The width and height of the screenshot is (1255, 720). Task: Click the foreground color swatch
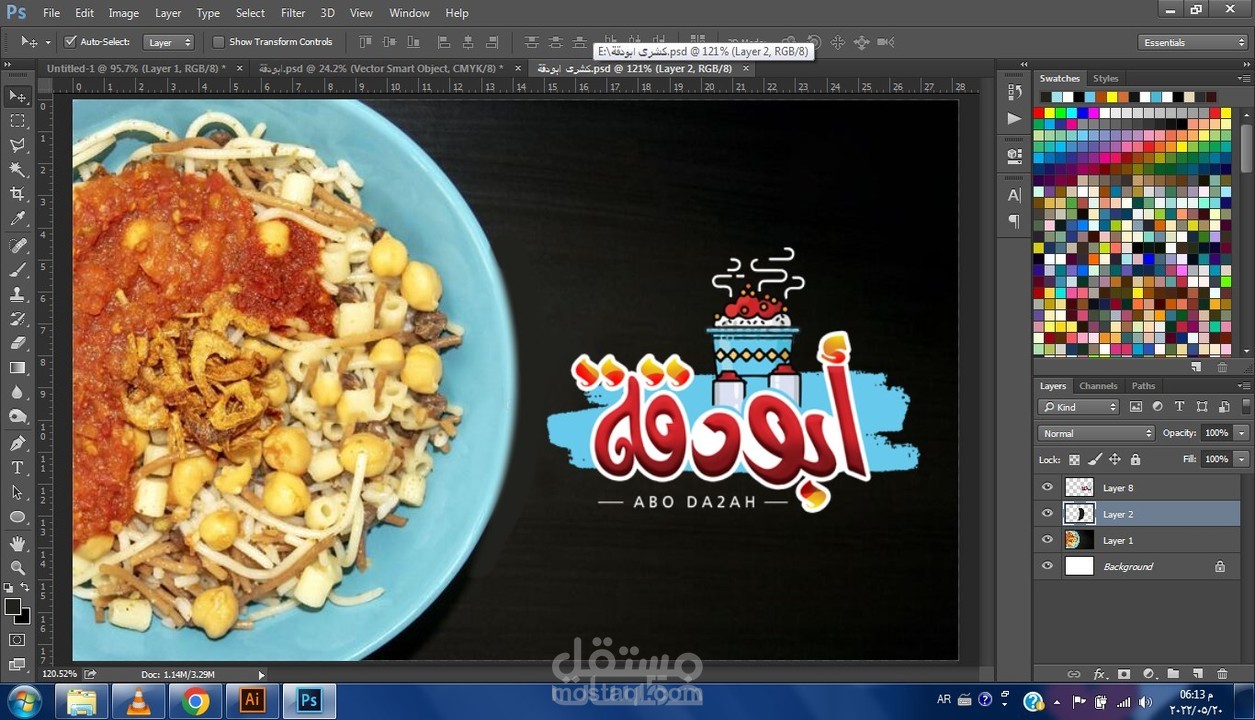13,606
